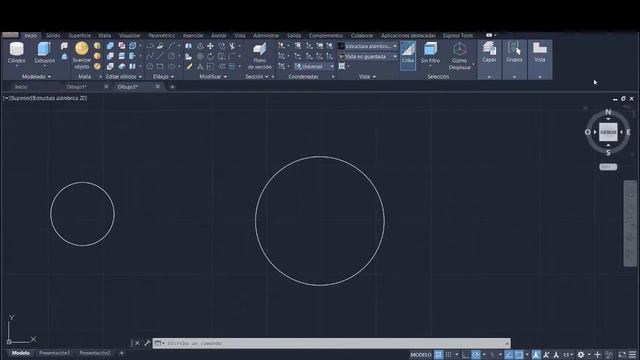The width and height of the screenshot is (640, 360).
Task: Close the Dibujo2 file tab
Action: (x=158, y=87)
